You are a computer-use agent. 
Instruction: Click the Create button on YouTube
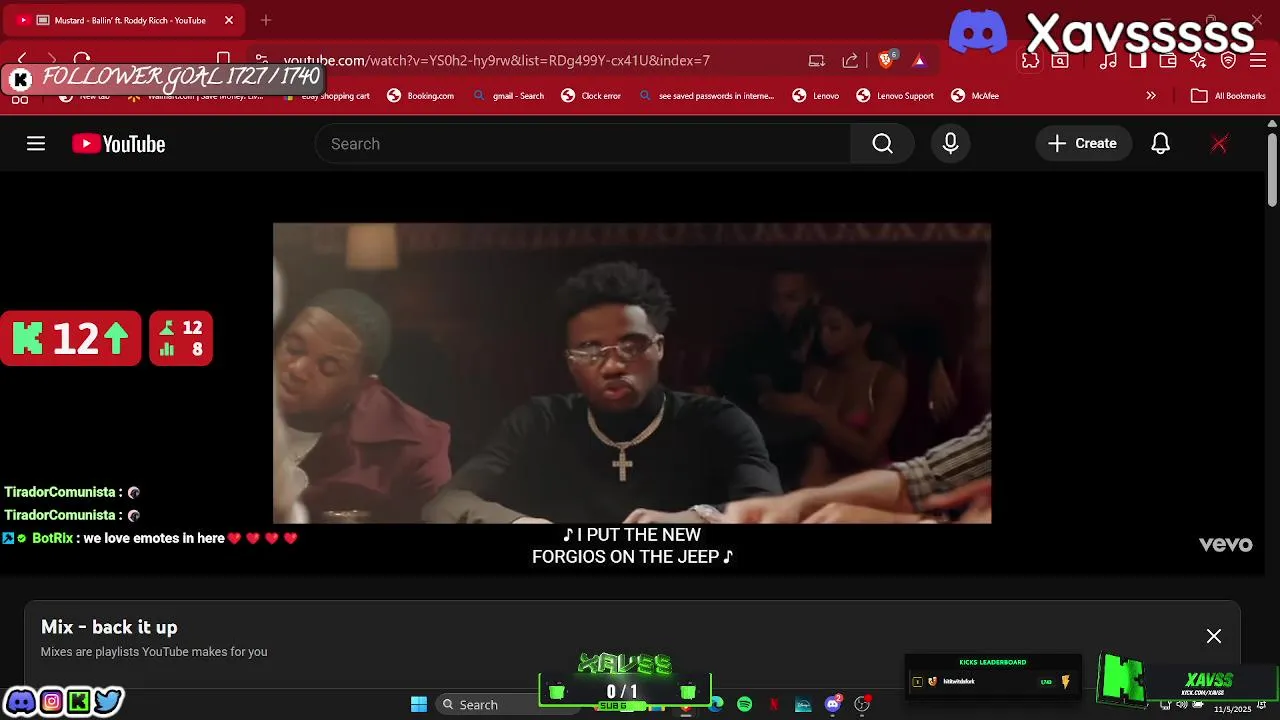(x=1083, y=144)
